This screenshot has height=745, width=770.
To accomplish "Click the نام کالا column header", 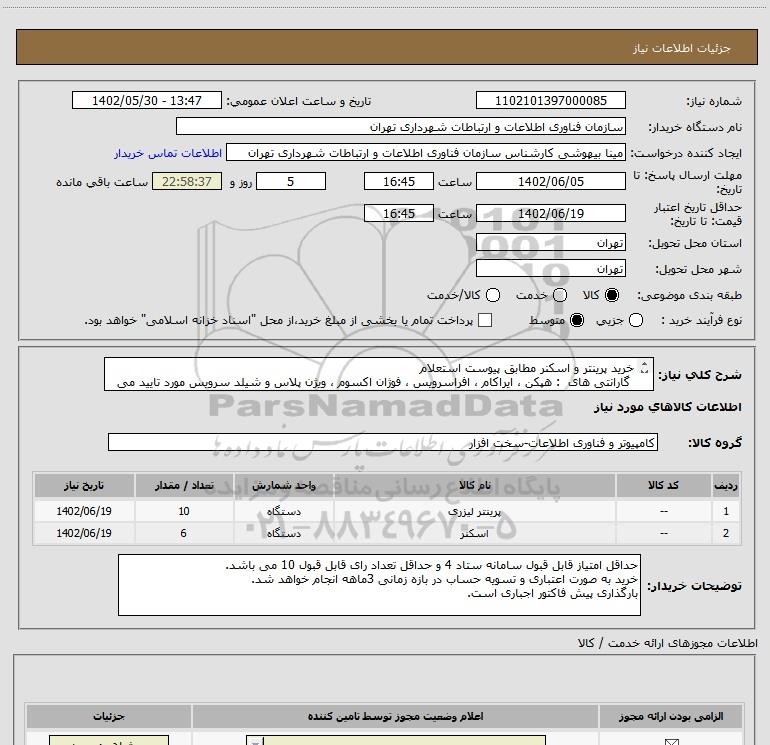I will click(474, 485).
